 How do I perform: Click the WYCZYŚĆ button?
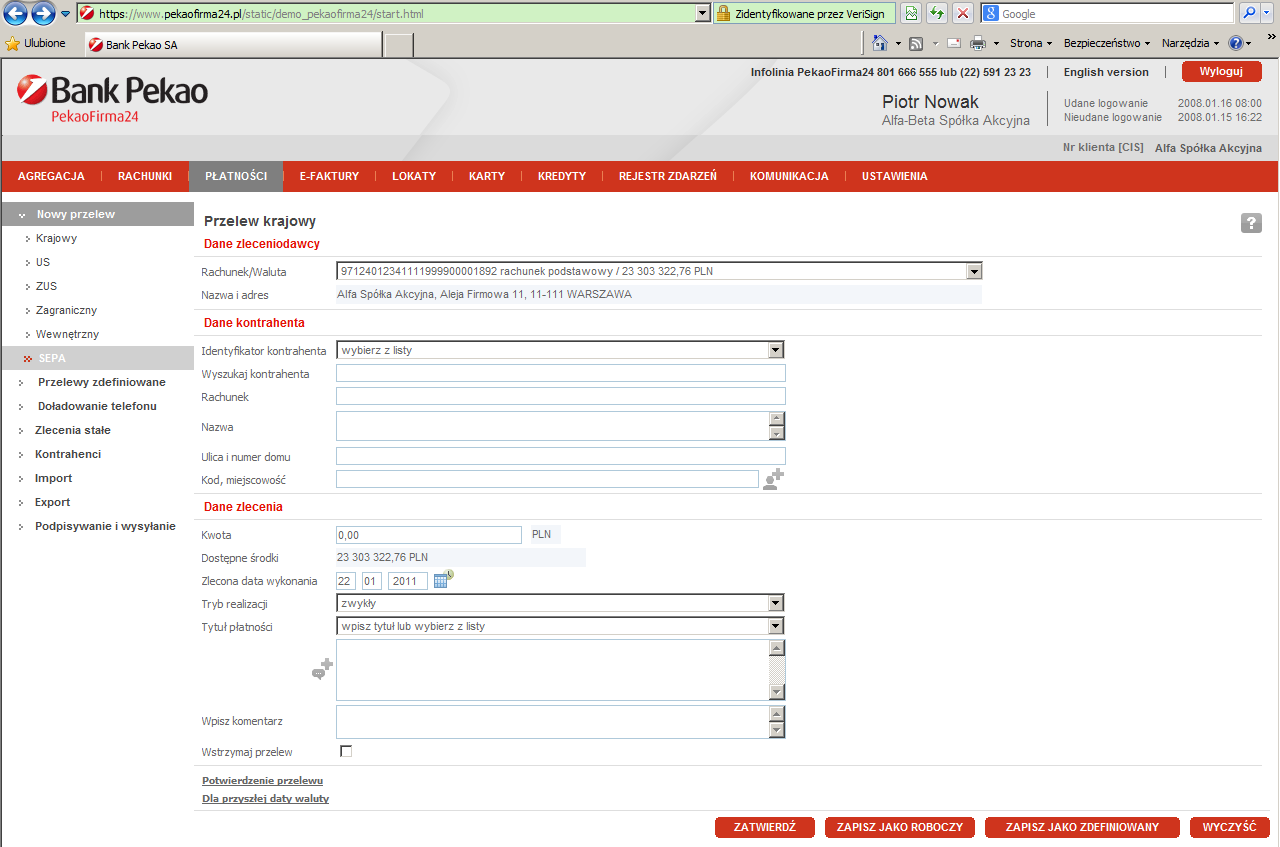click(1230, 827)
